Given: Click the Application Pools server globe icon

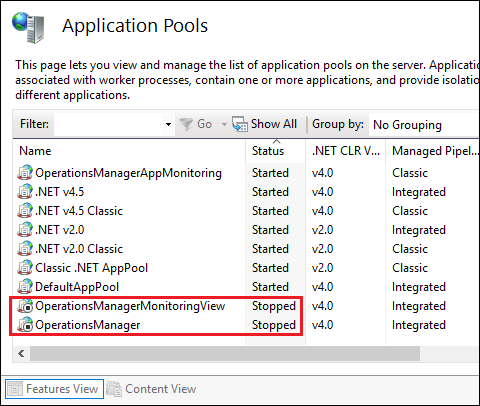Looking at the screenshot, I should [x=28, y=28].
